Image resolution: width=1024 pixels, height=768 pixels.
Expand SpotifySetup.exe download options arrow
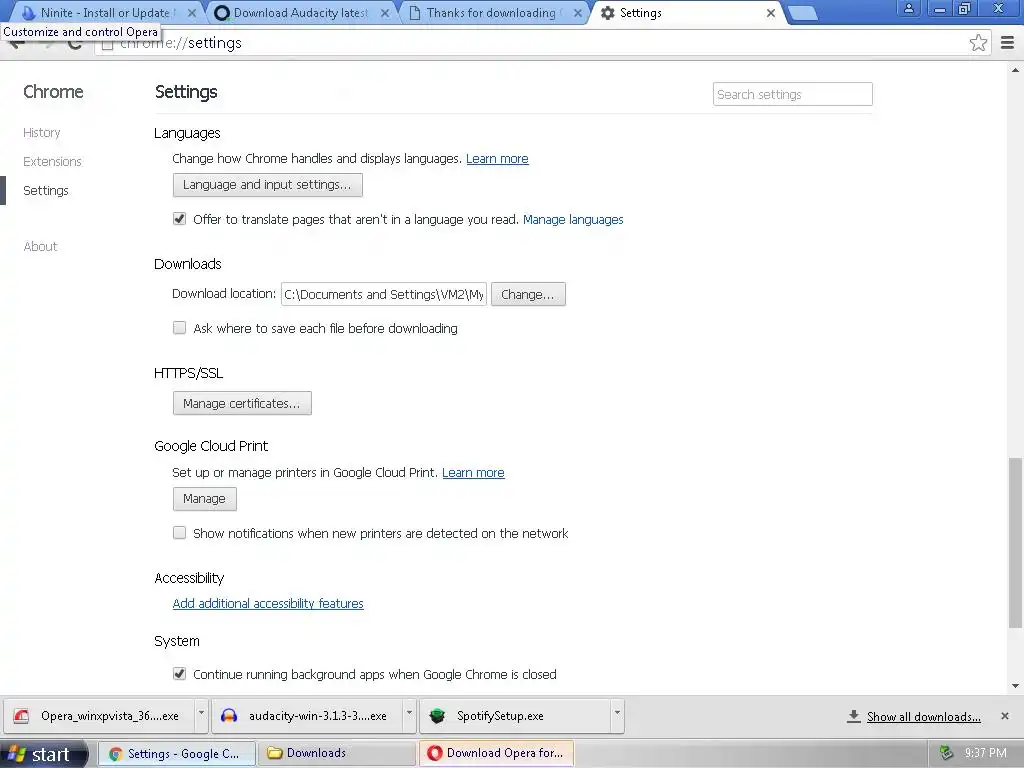(617, 716)
